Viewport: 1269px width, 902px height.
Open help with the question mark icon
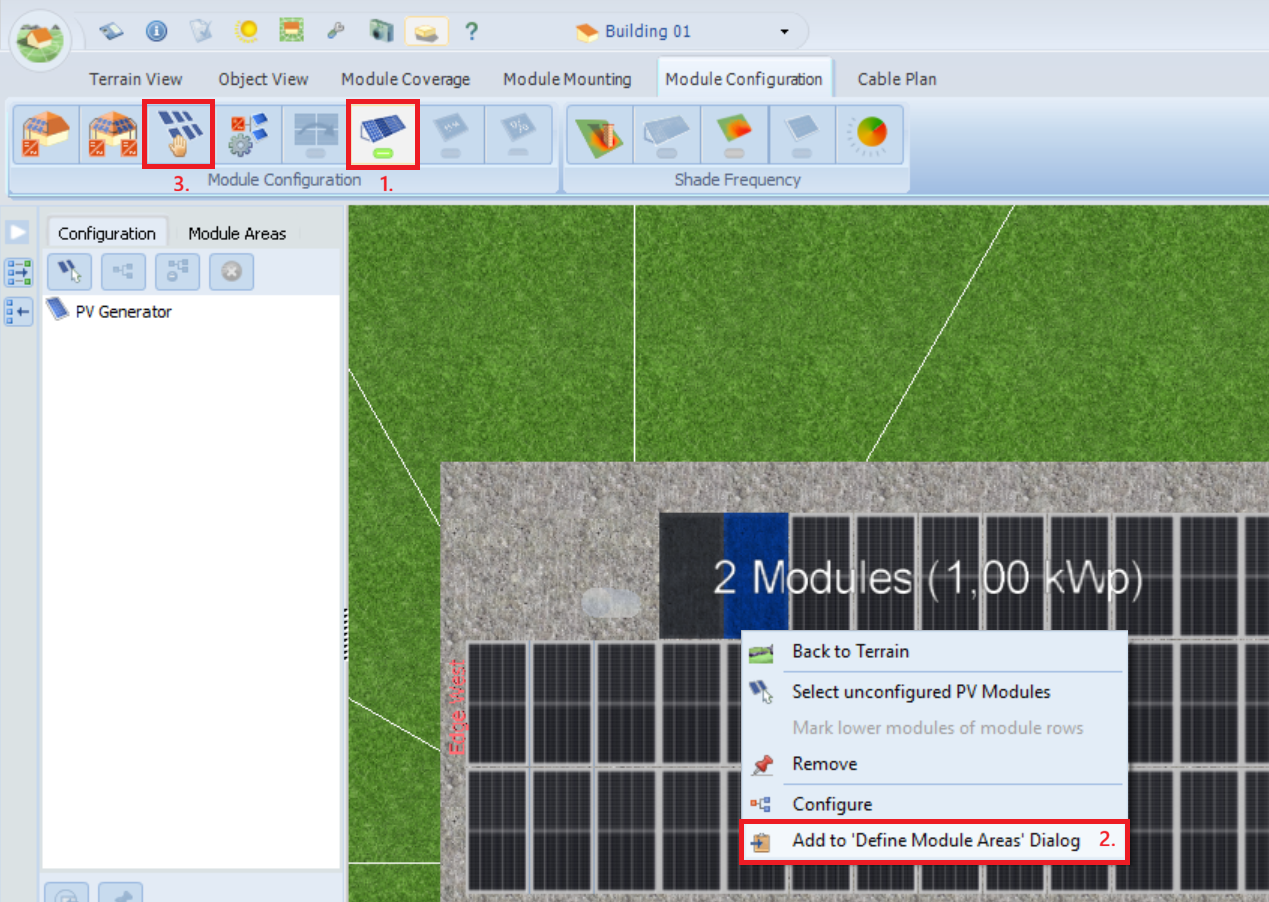[471, 31]
